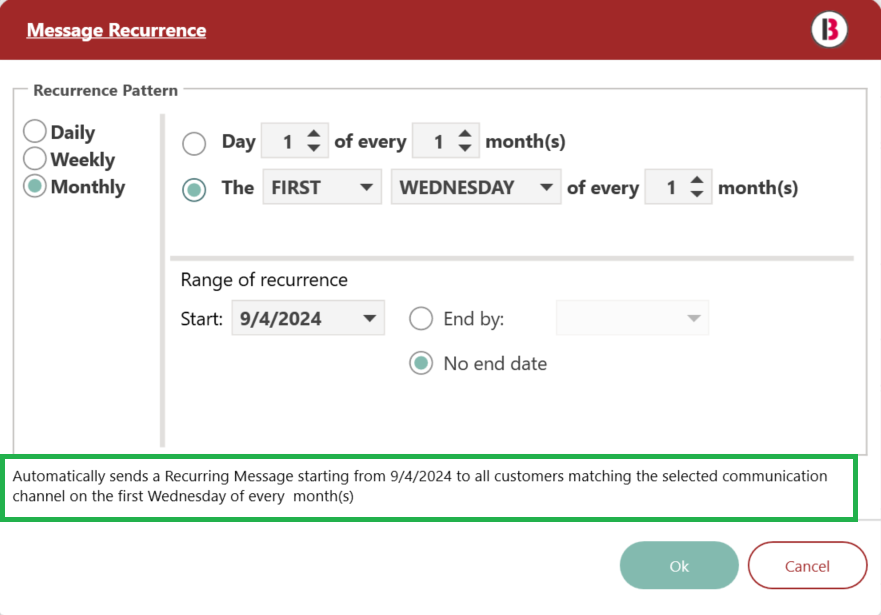Click the B logo icon in header
The height and width of the screenshot is (615, 881).
pyautogui.click(x=829, y=29)
